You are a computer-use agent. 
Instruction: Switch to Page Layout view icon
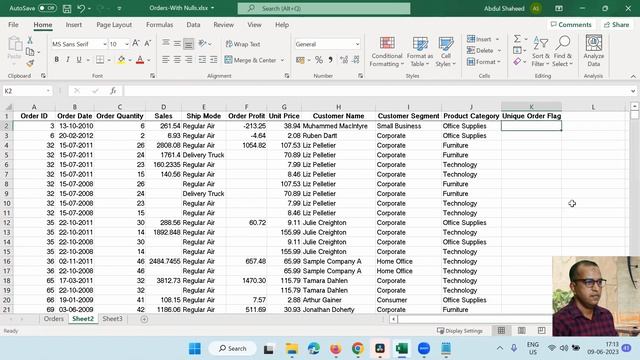(x=521, y=331)
